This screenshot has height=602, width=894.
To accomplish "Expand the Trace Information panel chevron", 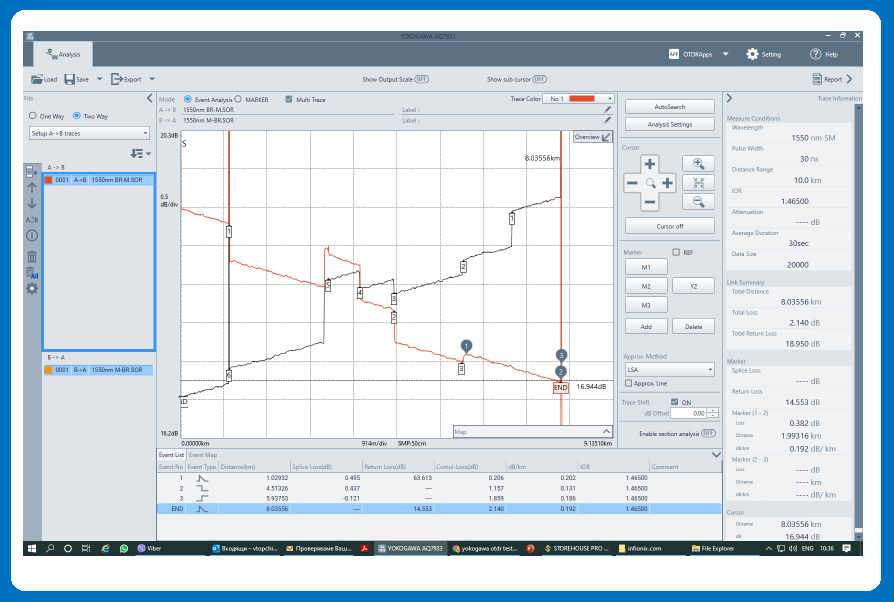I will [x=729, y=99].
